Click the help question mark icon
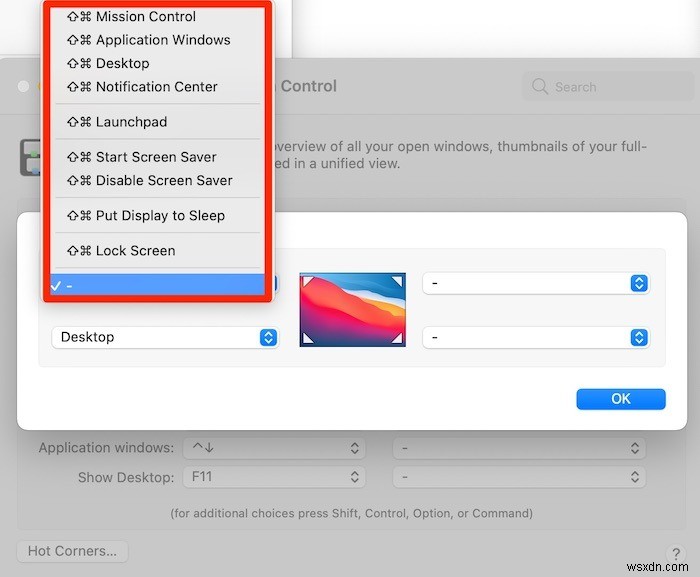The image size is (700, 577). coord(676,554)
